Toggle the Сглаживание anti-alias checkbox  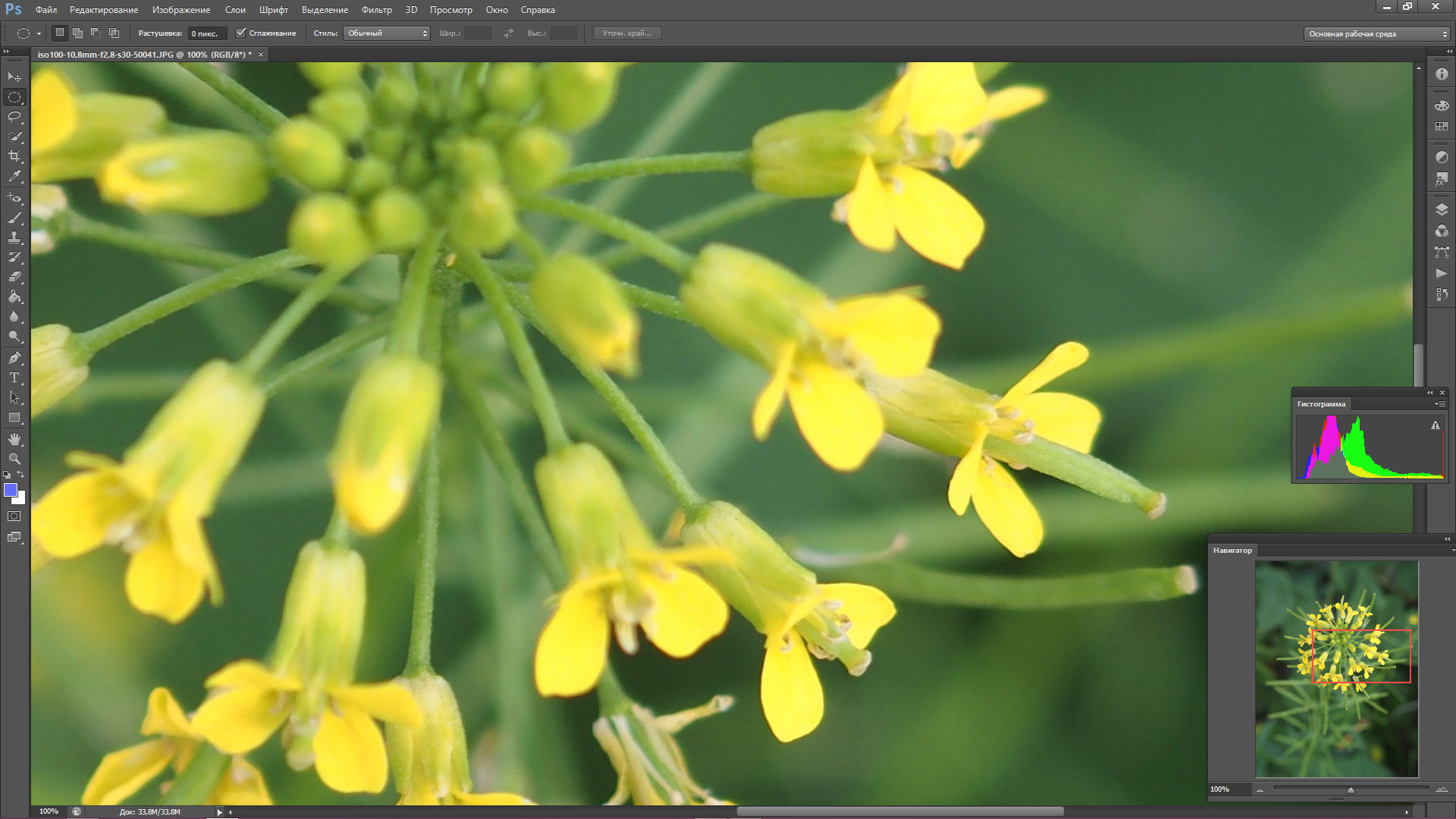(241, 33)
